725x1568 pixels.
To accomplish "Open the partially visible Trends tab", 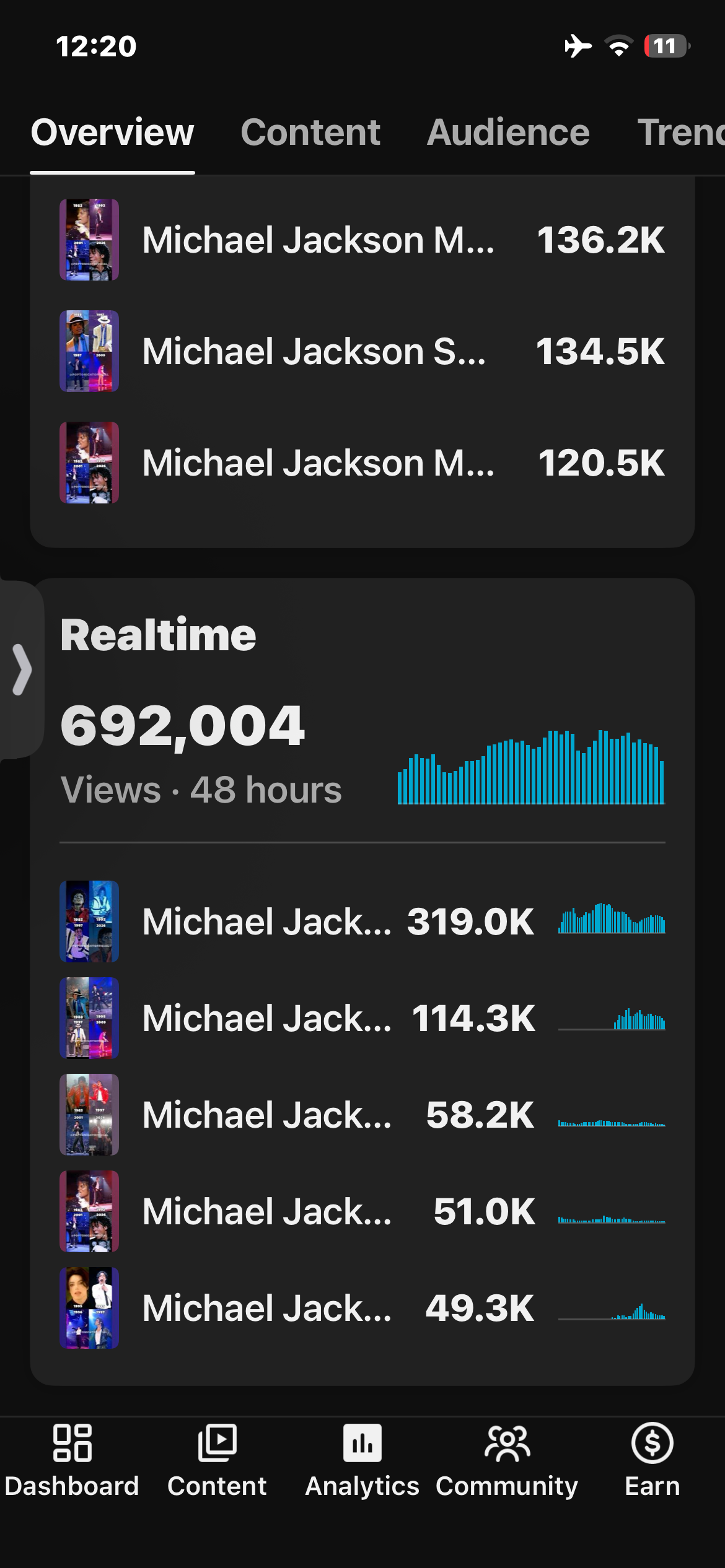I will [680, 132].
